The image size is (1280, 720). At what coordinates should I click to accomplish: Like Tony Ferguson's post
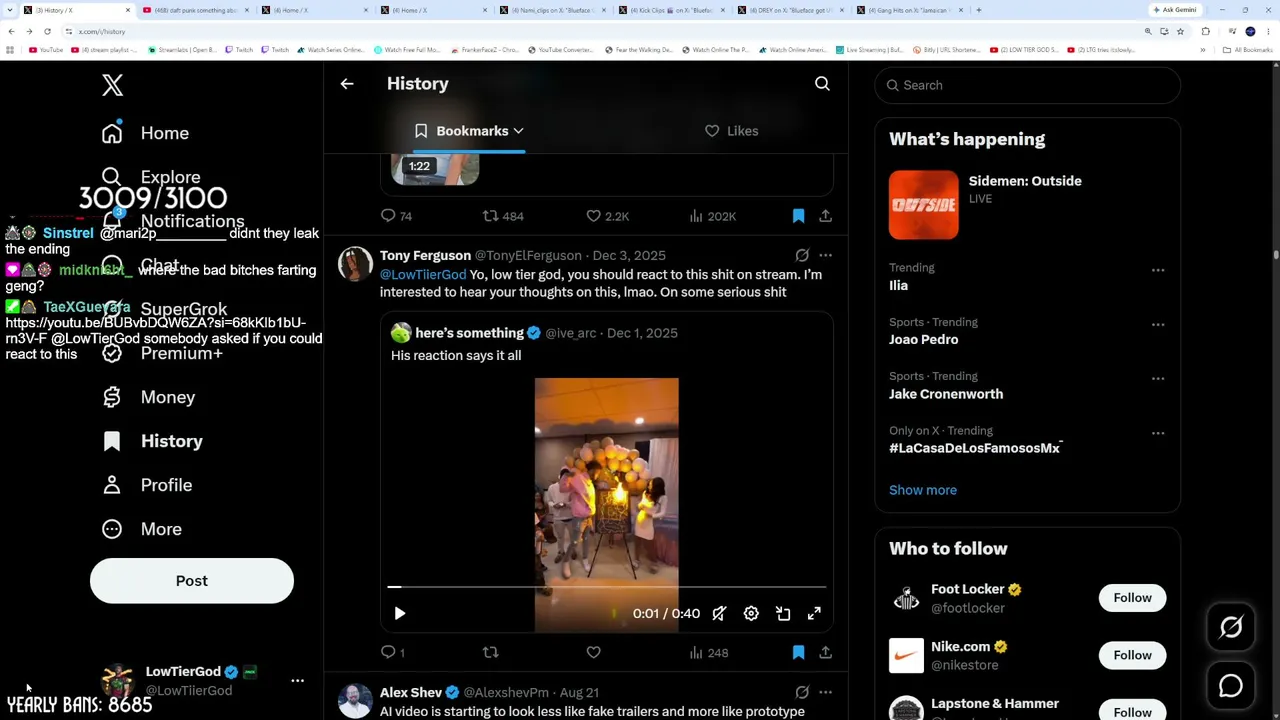tap(593, 652)
